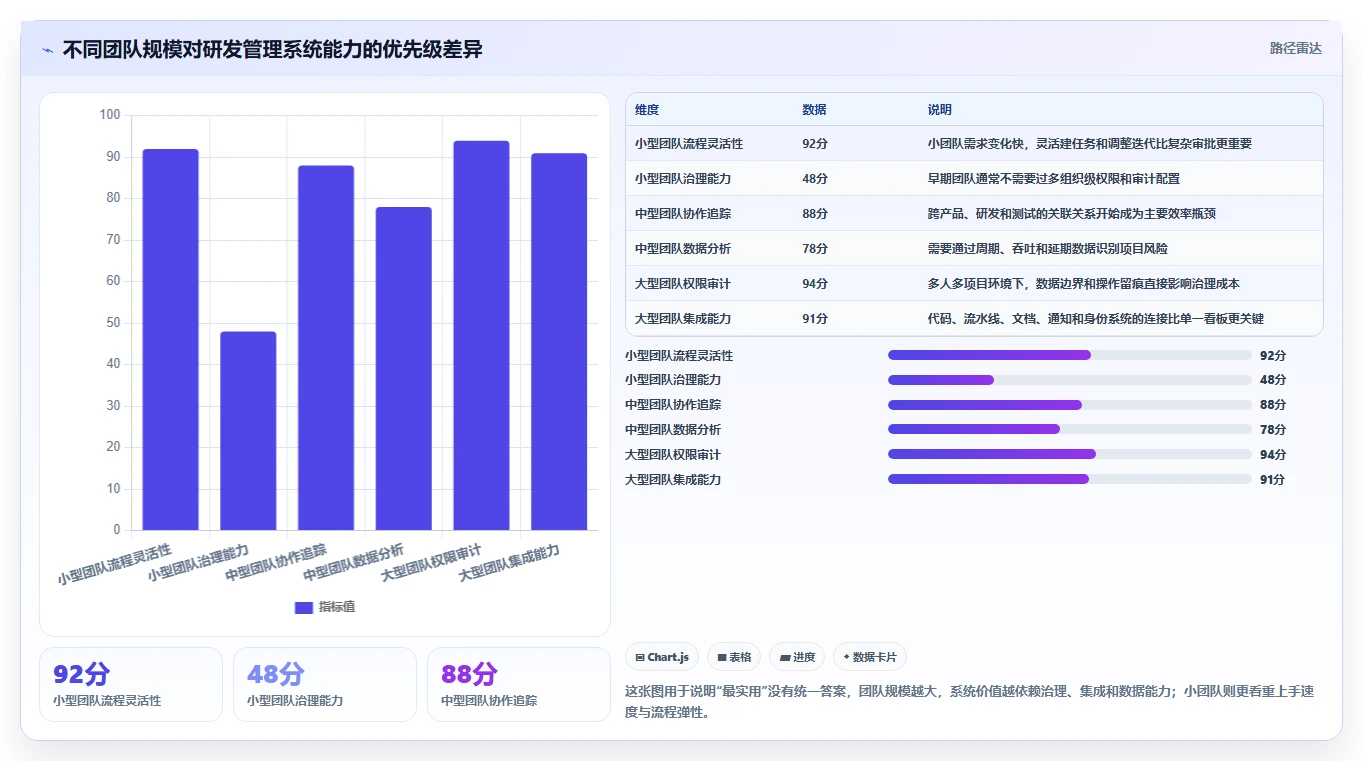Click the 数据 column header
The image size is (1363, 761).
(814, 110)
